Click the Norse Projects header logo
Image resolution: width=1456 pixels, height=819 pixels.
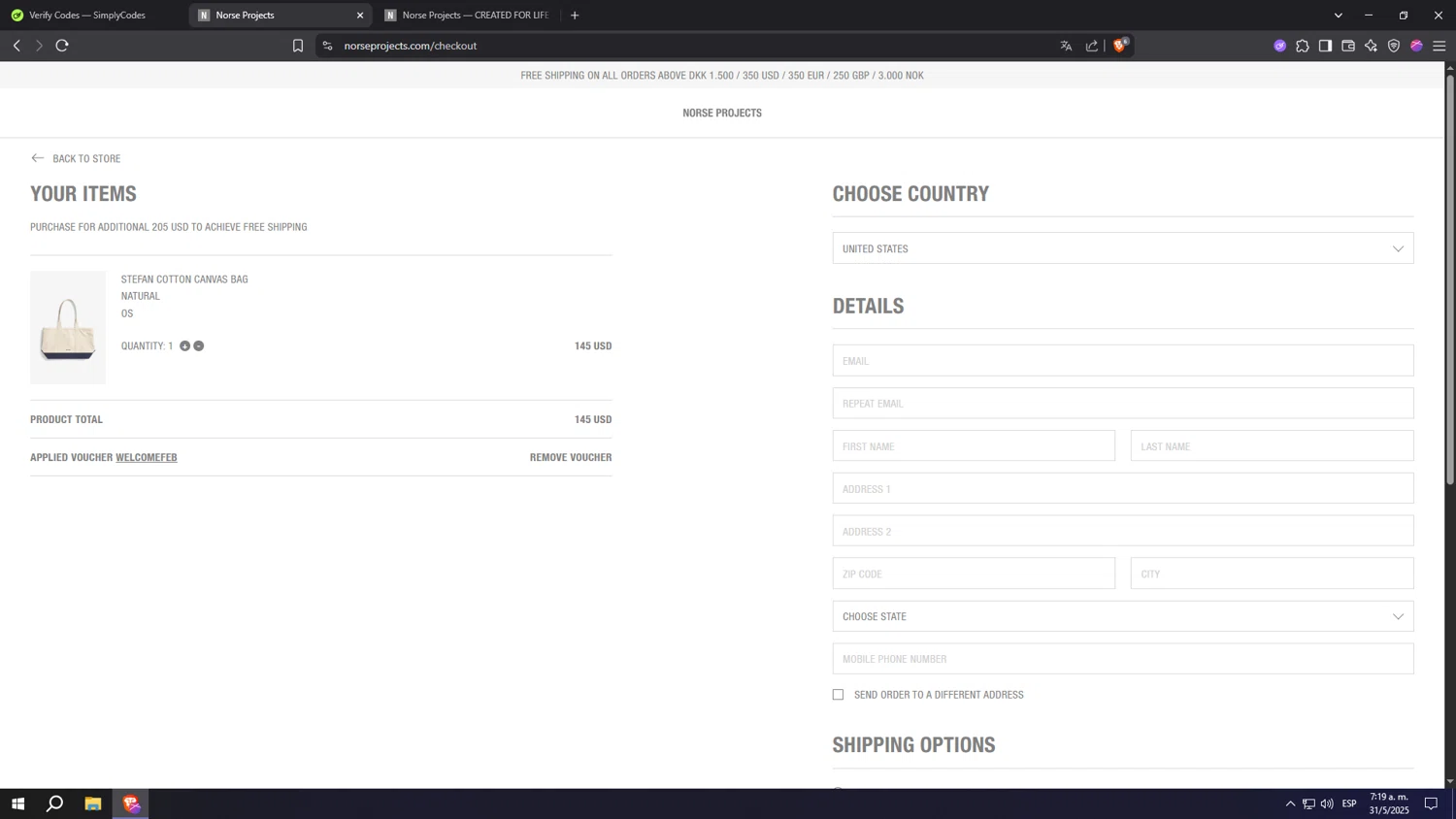(x=722, y=113)
